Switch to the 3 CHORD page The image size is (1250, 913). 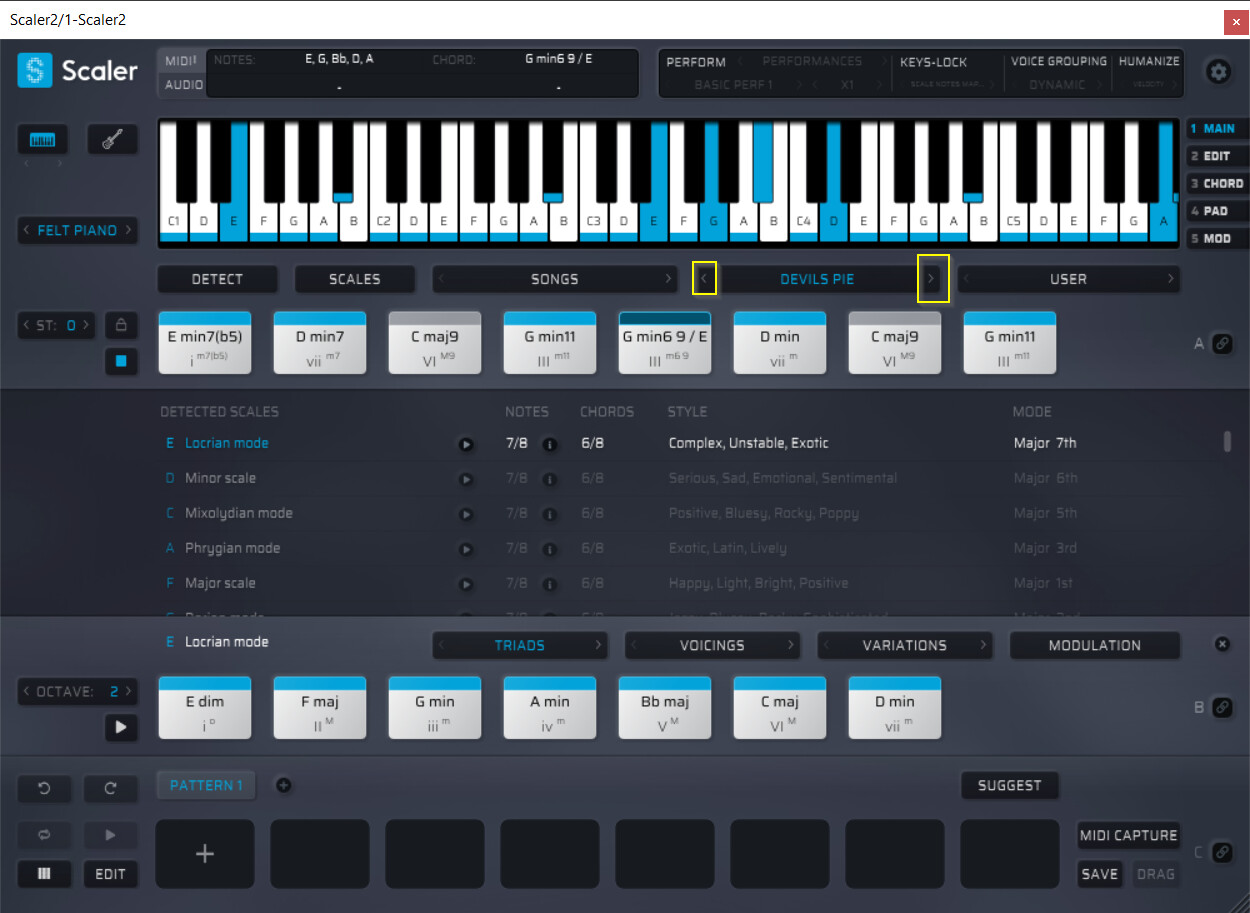1216,184
